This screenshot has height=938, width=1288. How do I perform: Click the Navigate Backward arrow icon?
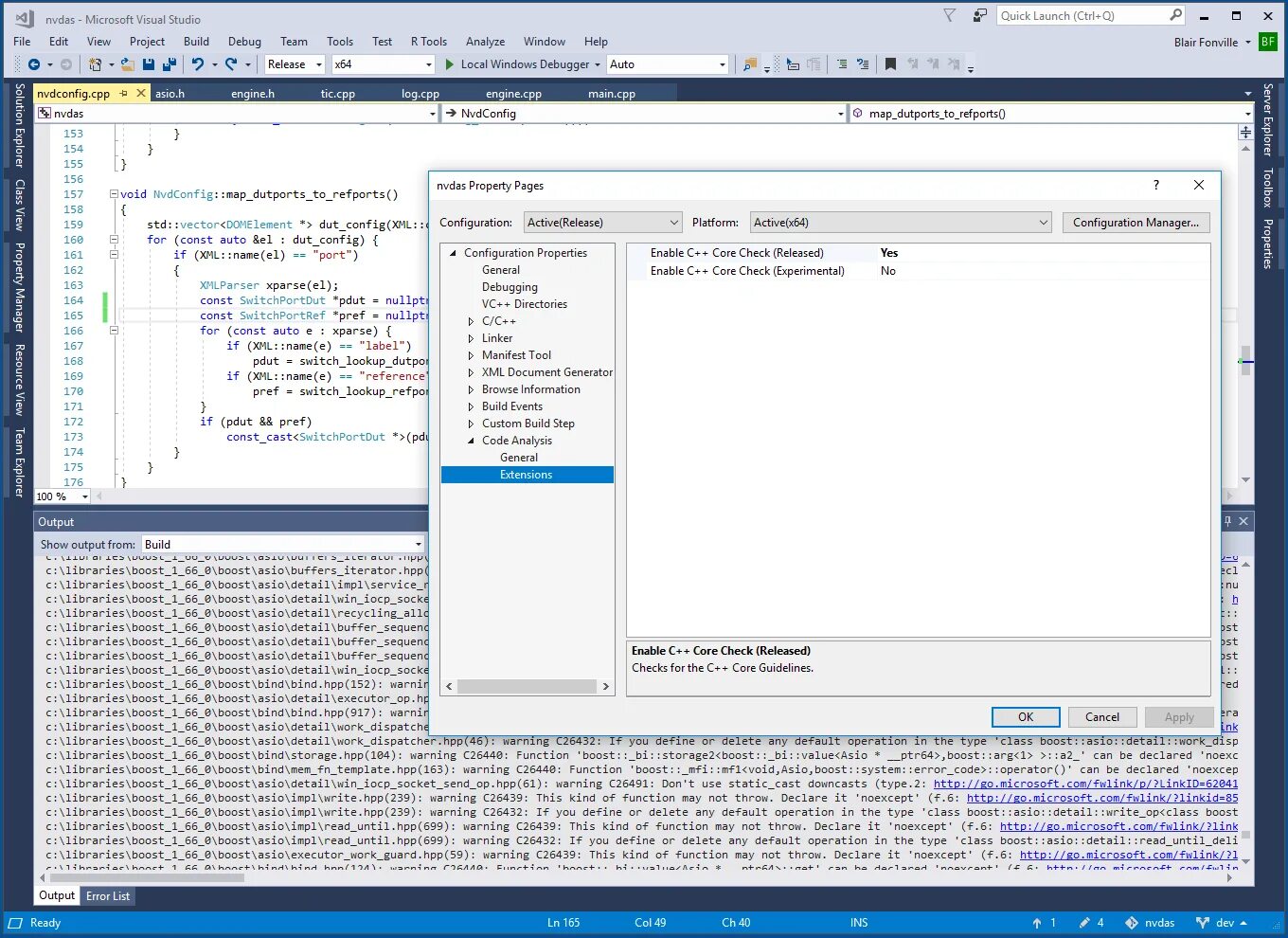(x=34, y=64)
